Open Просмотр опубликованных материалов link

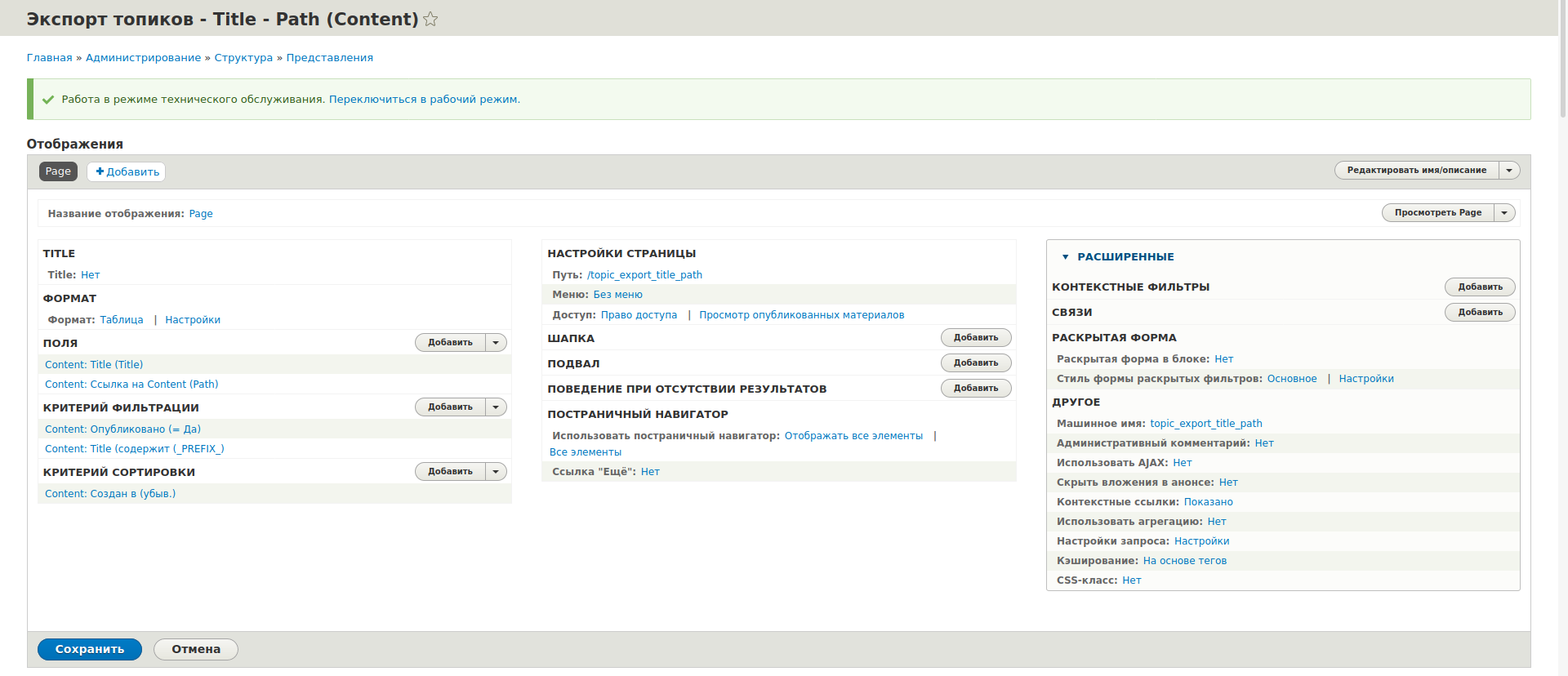[801, 315]
